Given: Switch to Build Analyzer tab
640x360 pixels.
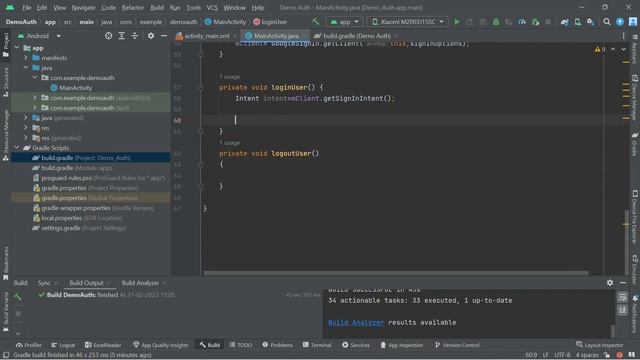Looking at the screenshot, I should pos(140,282).
